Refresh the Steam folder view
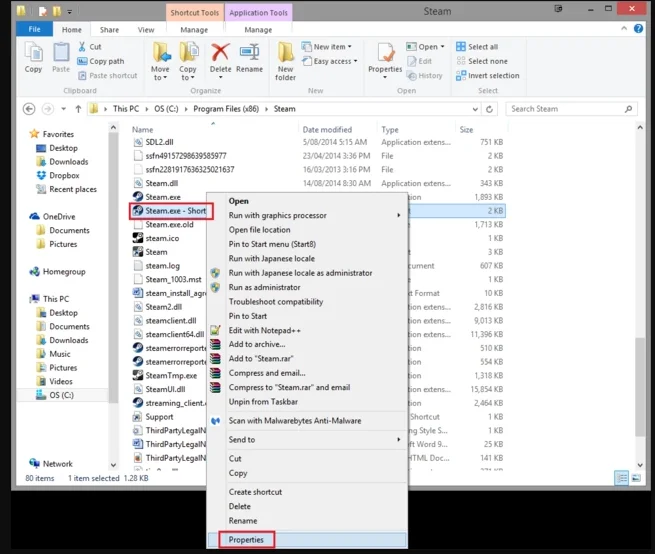655x554 pixels. coord(490,109)
